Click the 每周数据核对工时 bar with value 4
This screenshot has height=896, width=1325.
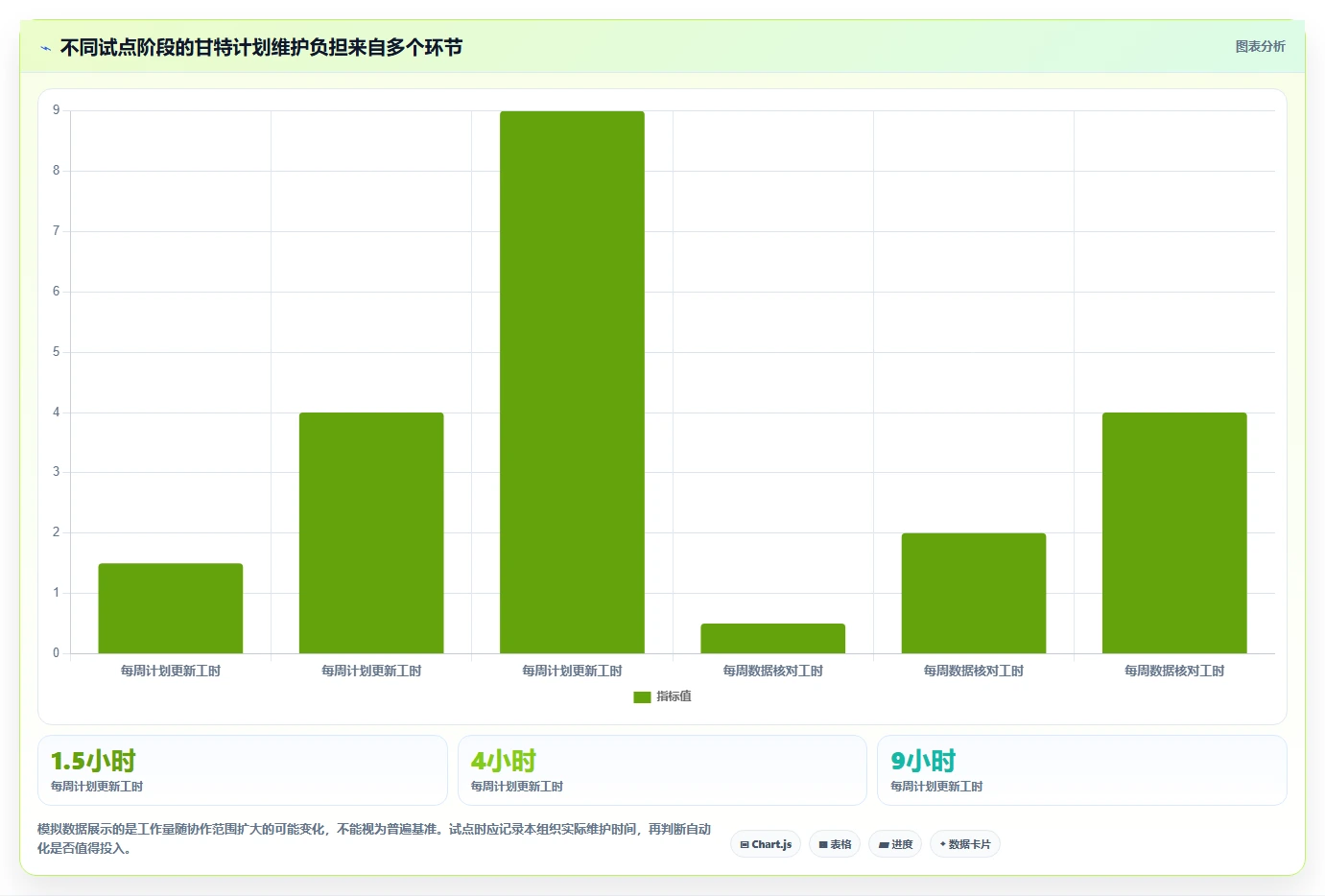1174,532
